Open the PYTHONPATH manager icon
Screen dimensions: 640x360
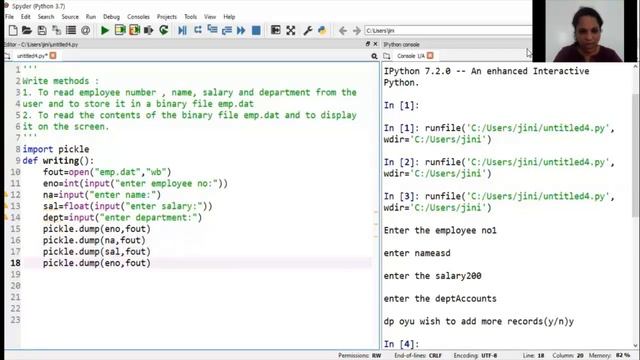(x=322, y=30)
